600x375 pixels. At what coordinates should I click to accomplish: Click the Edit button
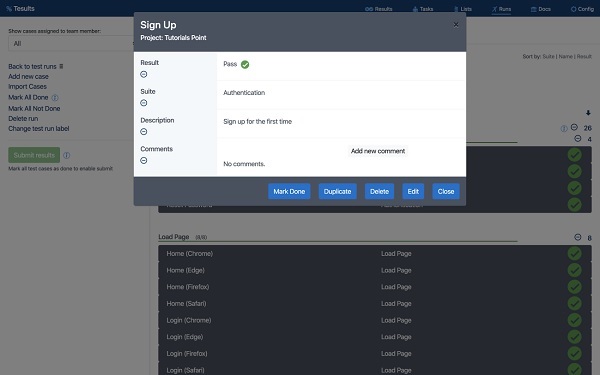(x=413, y=191)
